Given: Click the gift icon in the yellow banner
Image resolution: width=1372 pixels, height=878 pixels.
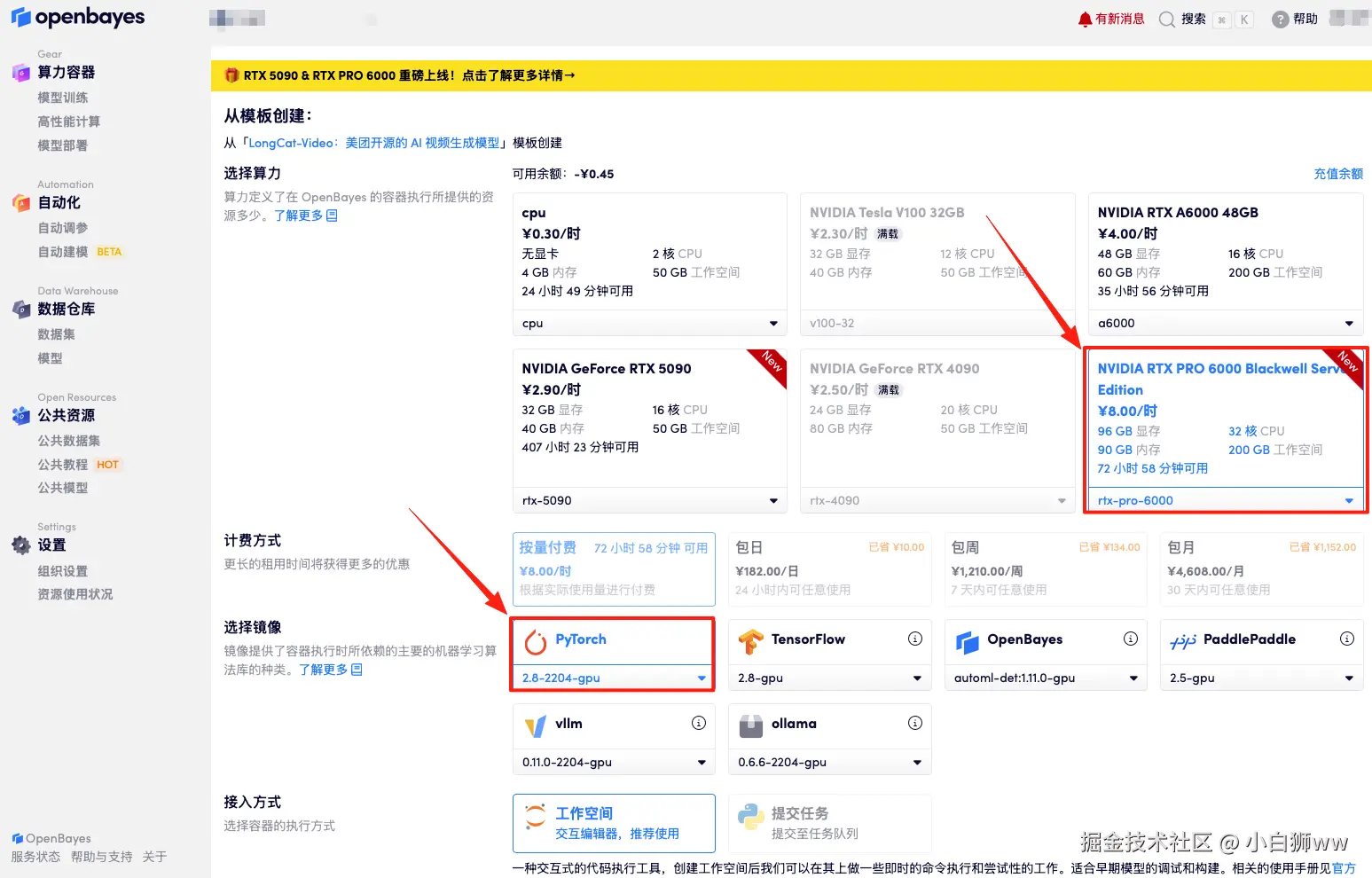Looking at the screenshot, I should [x=231, y=75].
